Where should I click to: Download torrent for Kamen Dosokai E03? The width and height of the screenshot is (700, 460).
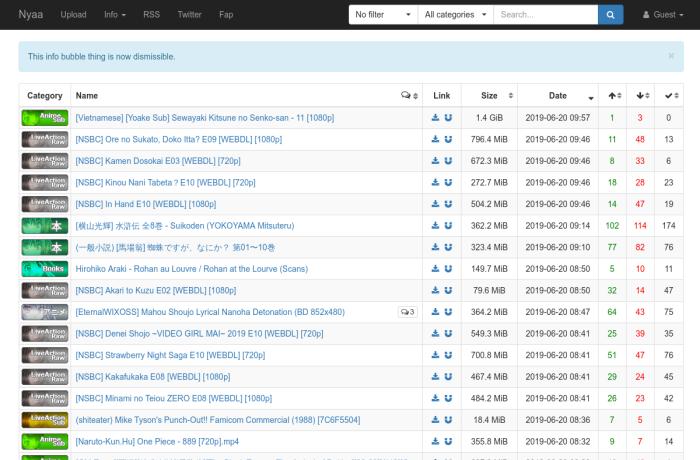point(435,161)
